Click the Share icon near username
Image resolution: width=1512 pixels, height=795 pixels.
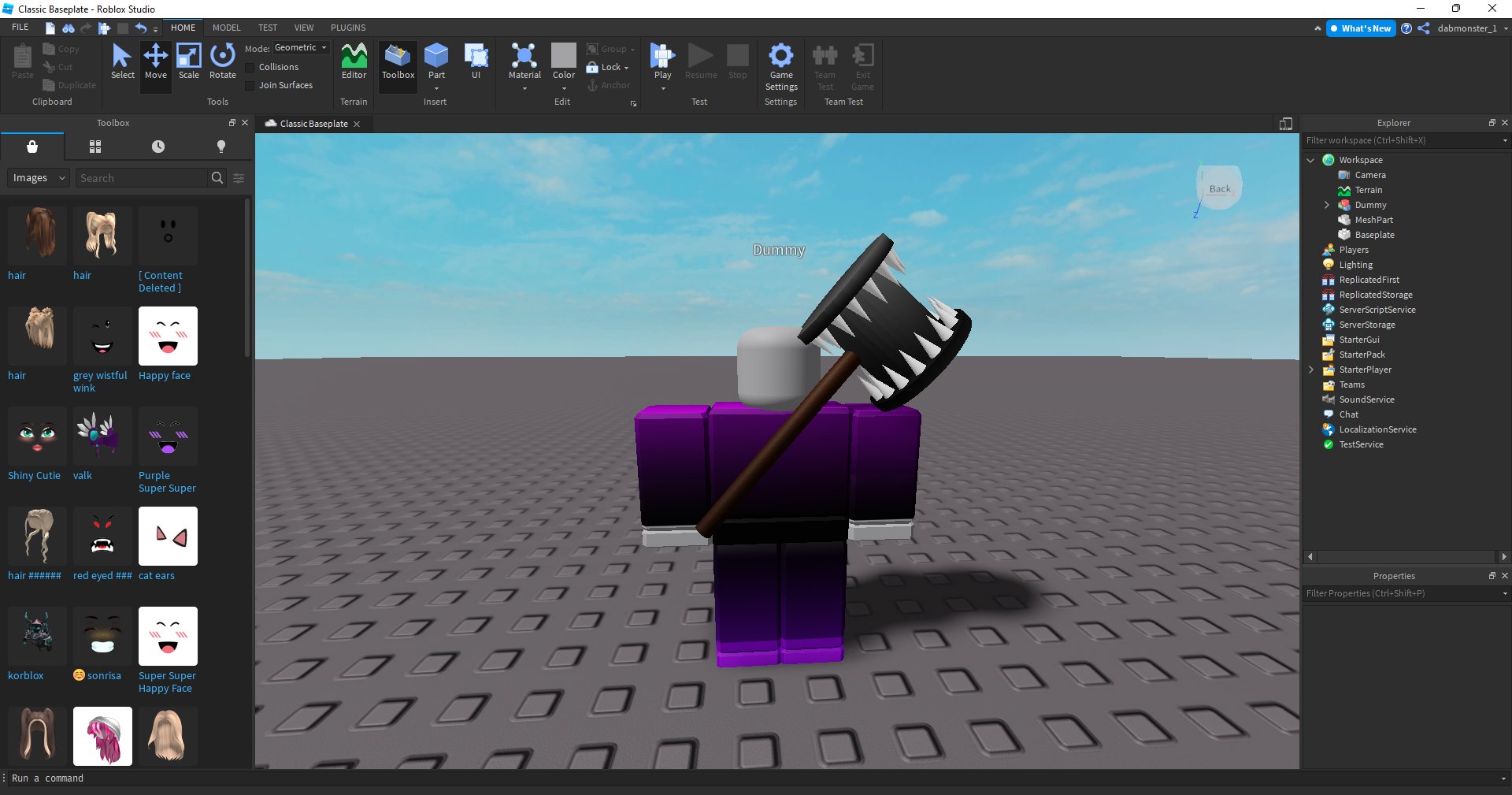(1424, 28)
